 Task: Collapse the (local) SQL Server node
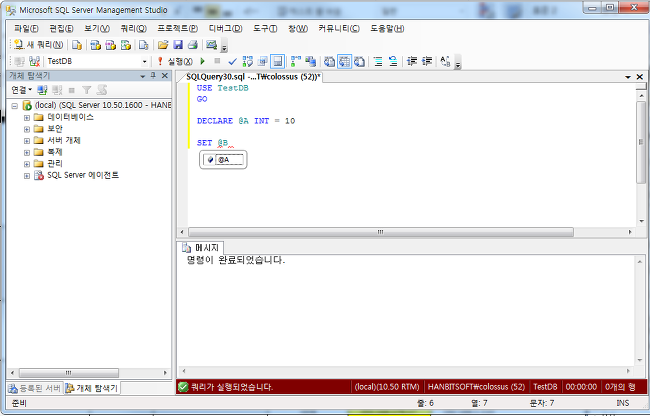(x=15, y=106)
